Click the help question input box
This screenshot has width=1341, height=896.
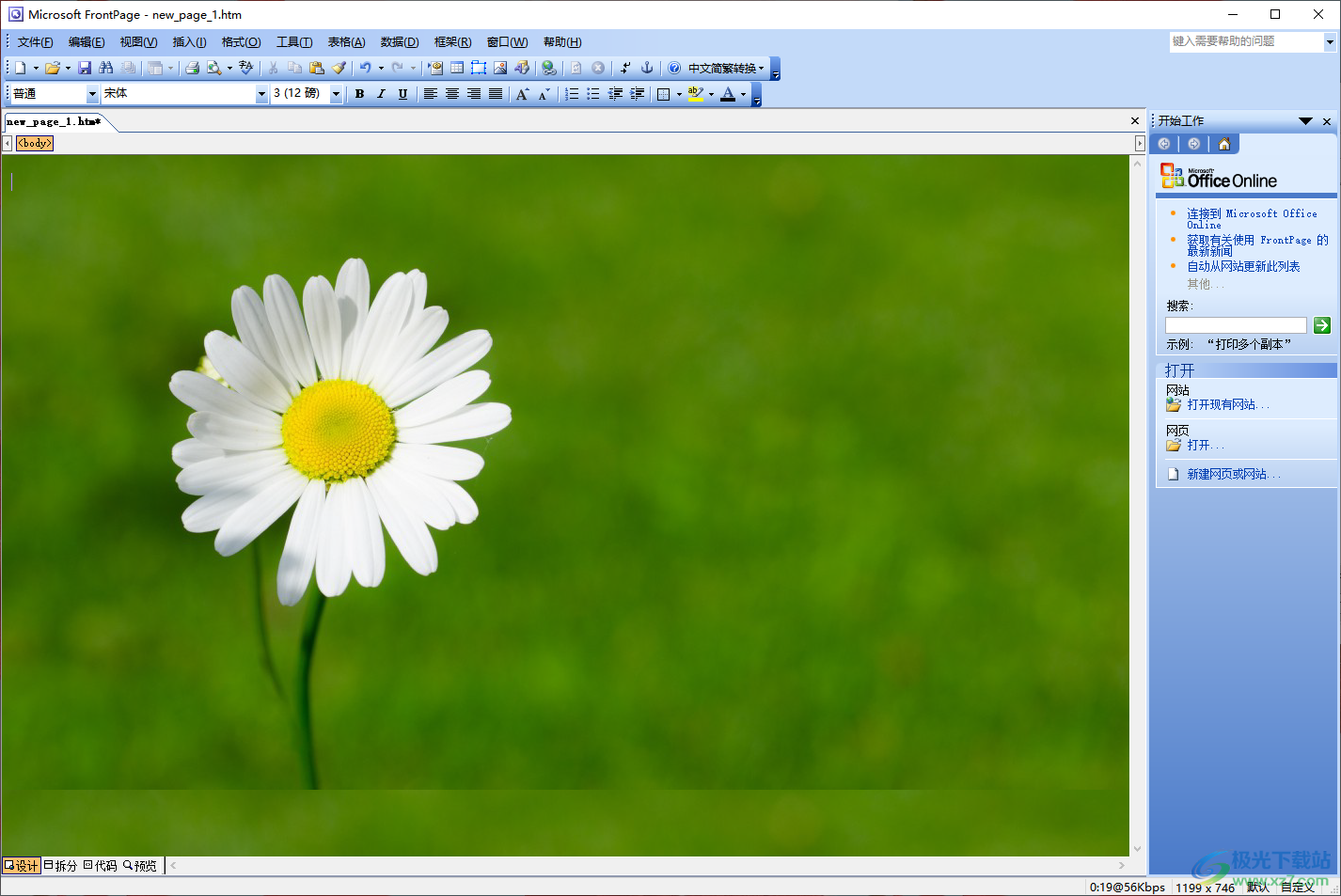click(1247, 41)
